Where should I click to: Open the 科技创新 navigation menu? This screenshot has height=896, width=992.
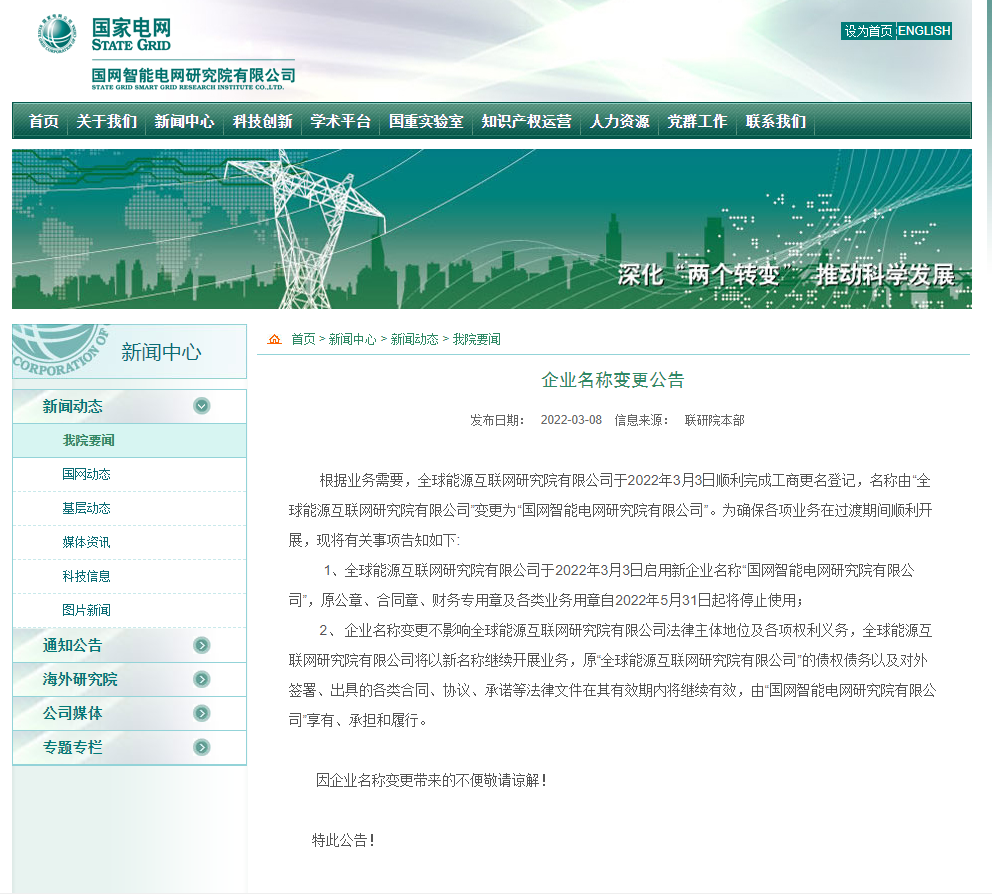pos(263,121)
